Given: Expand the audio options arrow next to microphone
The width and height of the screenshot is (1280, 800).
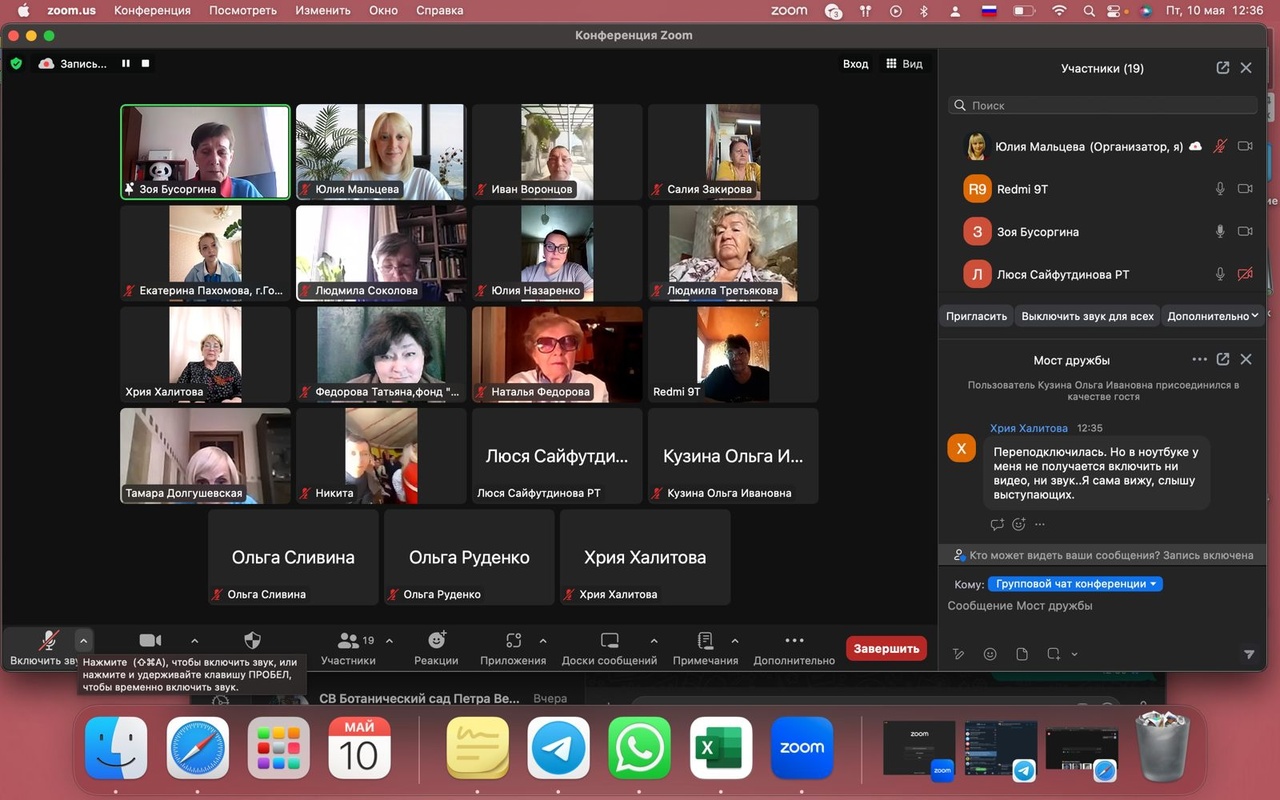Looking at the screenshot, I should tap(84, 641).
